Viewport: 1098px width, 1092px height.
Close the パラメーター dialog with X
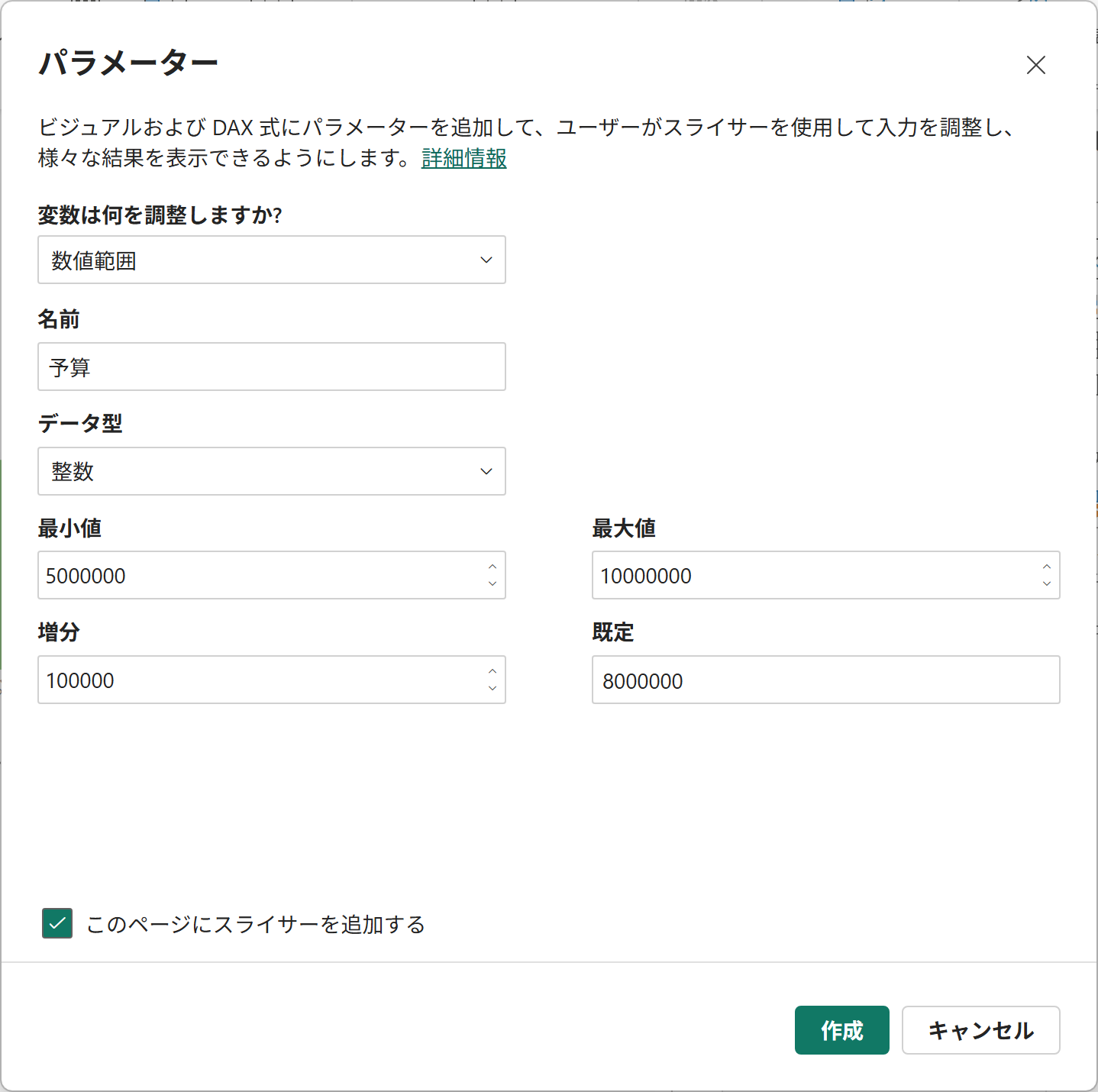point(1035,65)
